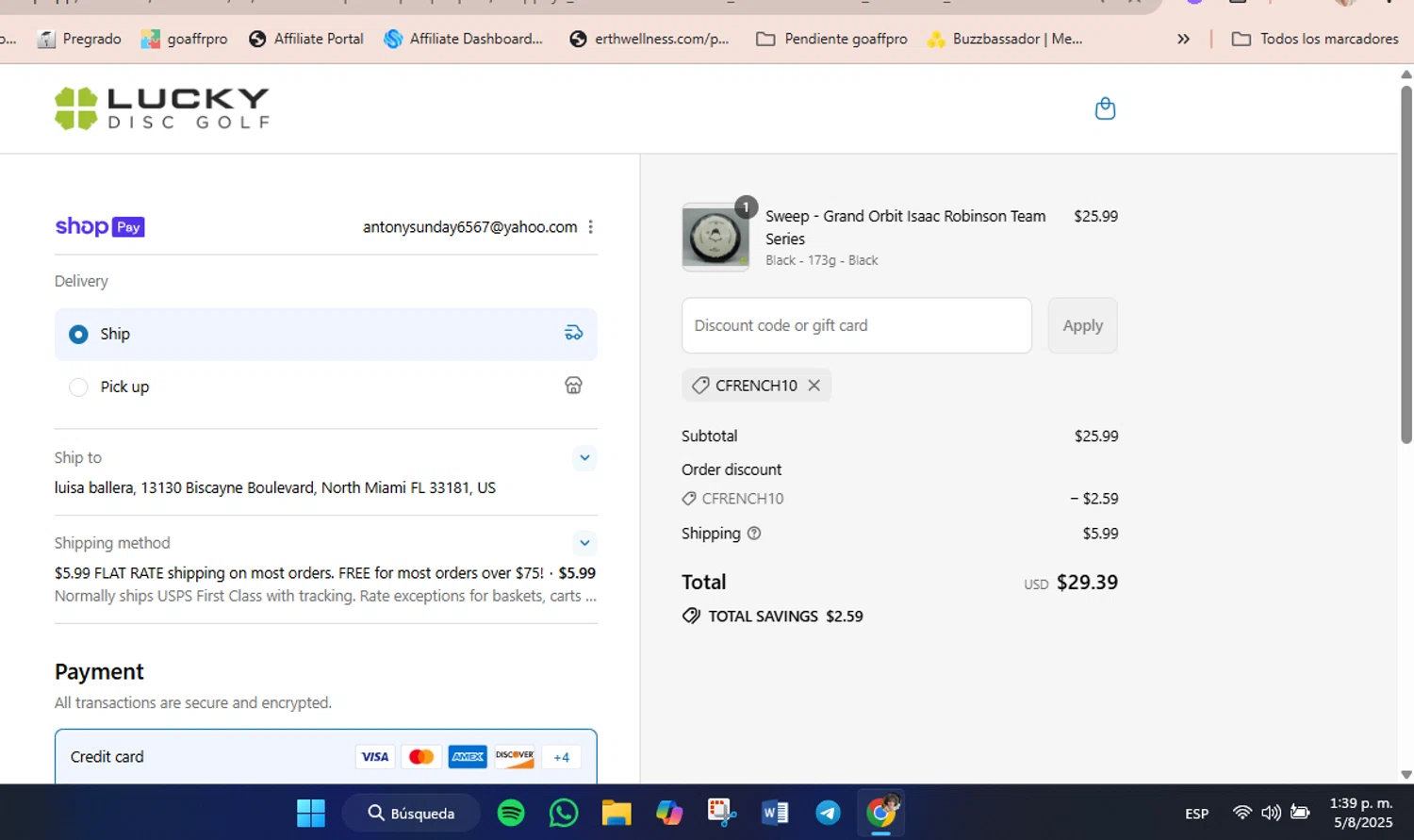1414x840 pixels.
Task: Open the volume tray icon
Action: 1271,813
